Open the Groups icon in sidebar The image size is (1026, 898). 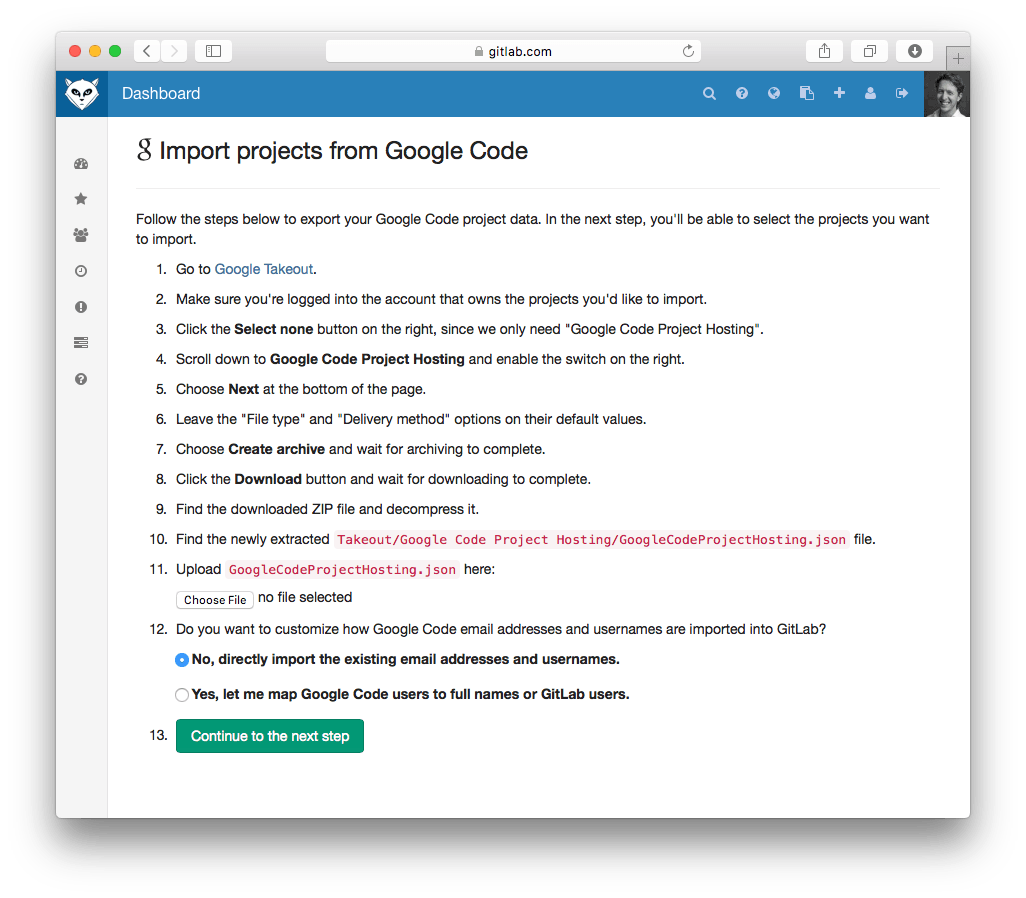pyautogui.click(x=81, y=235)
